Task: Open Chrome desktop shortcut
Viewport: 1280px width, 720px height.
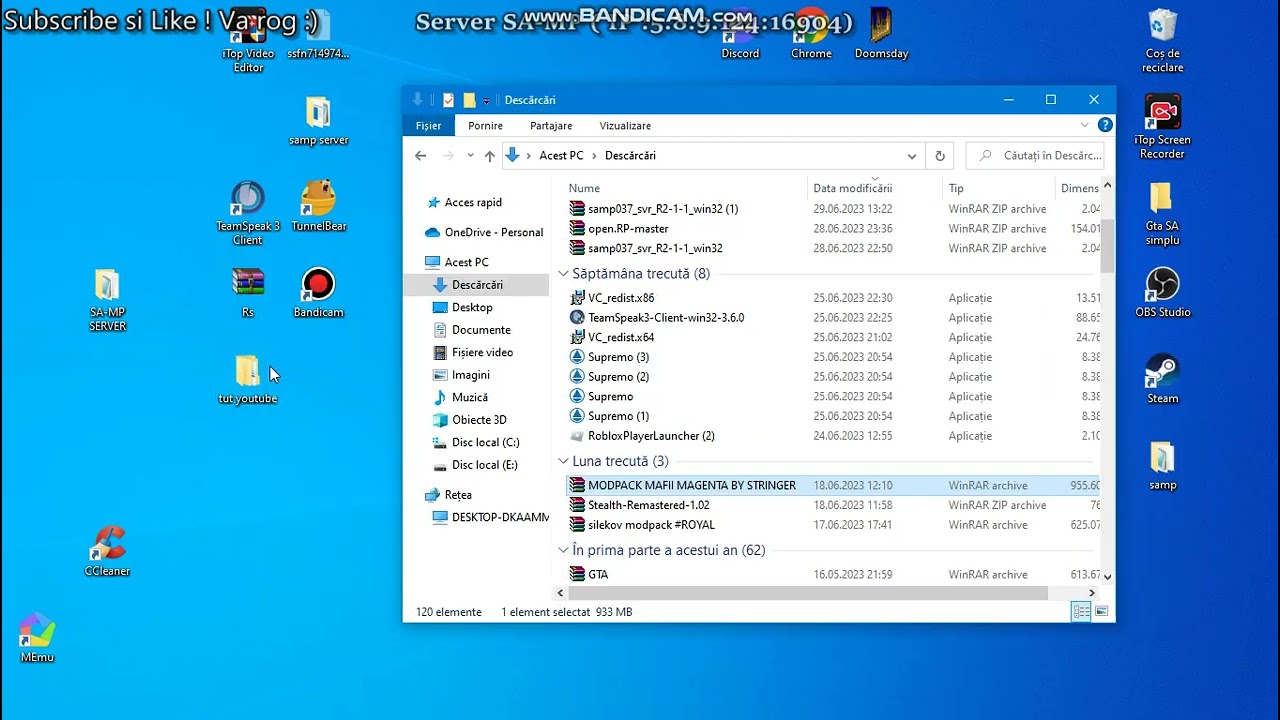Action: click(x=811, y=34)
